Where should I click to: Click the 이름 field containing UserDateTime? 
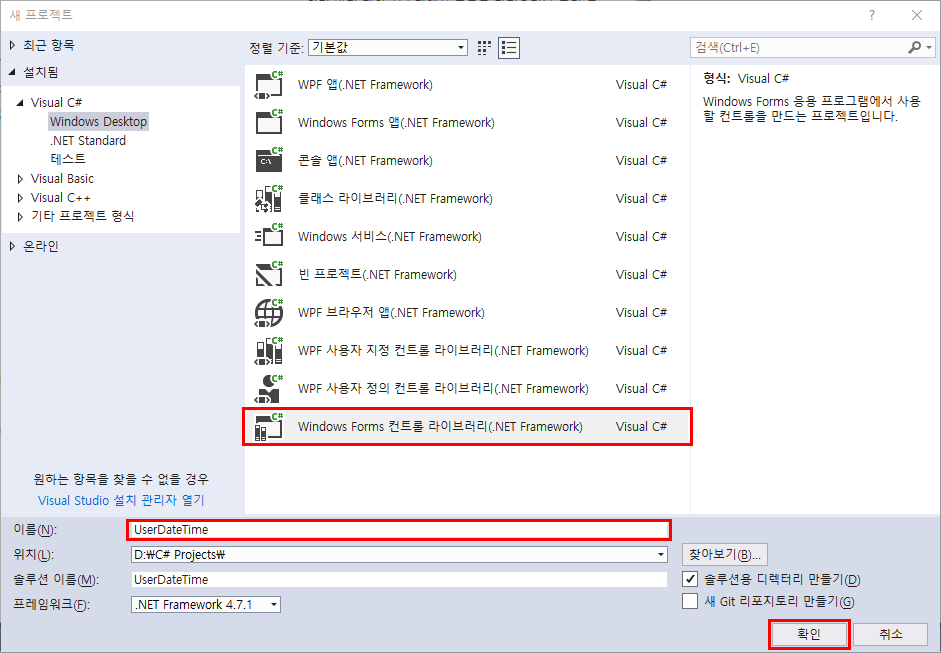398,530
